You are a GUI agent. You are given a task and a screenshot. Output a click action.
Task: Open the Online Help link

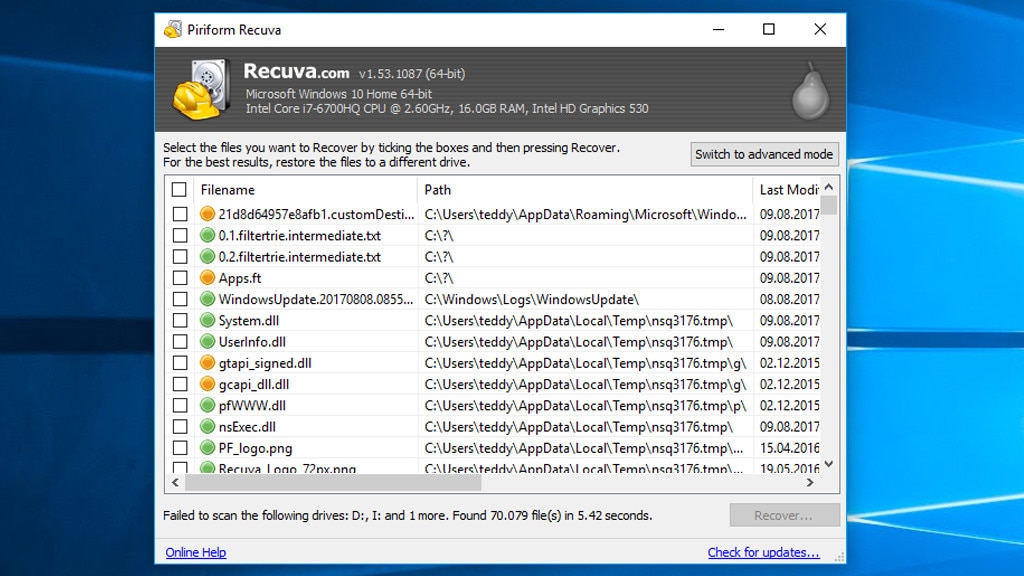[x=196, y=552]
